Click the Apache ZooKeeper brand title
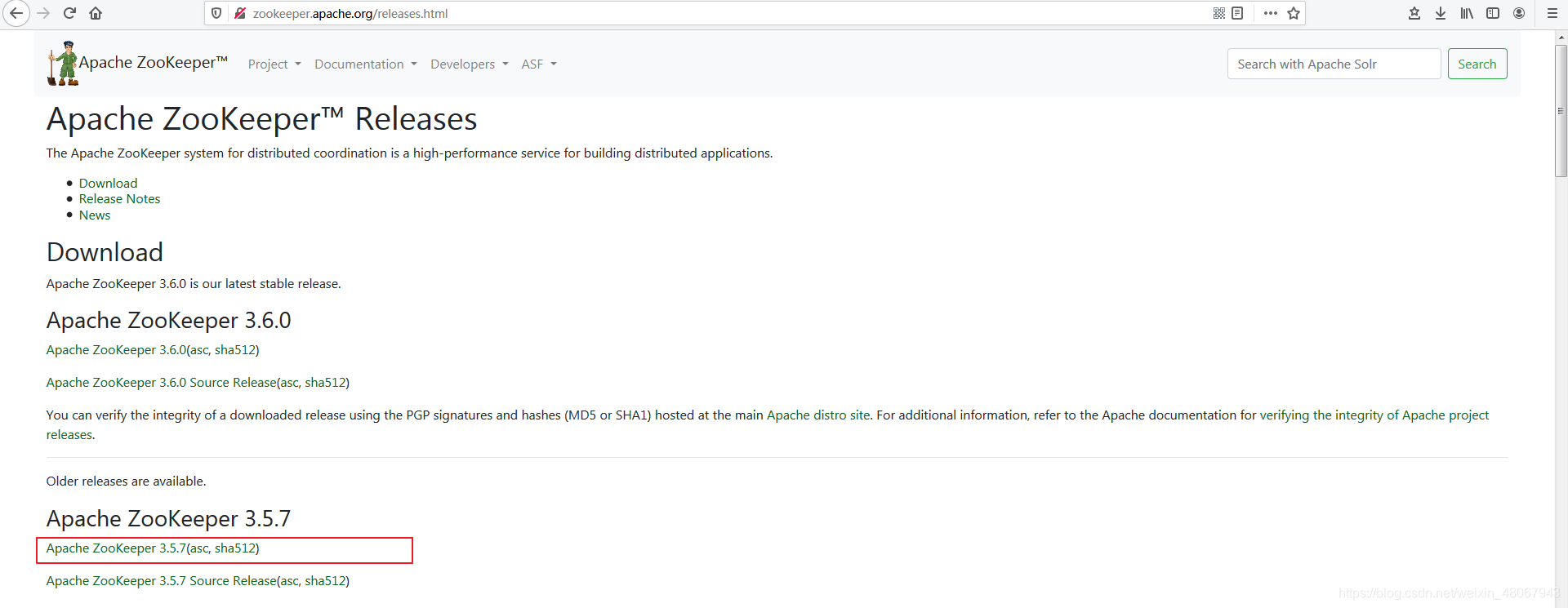 click(x=153, y=63)
